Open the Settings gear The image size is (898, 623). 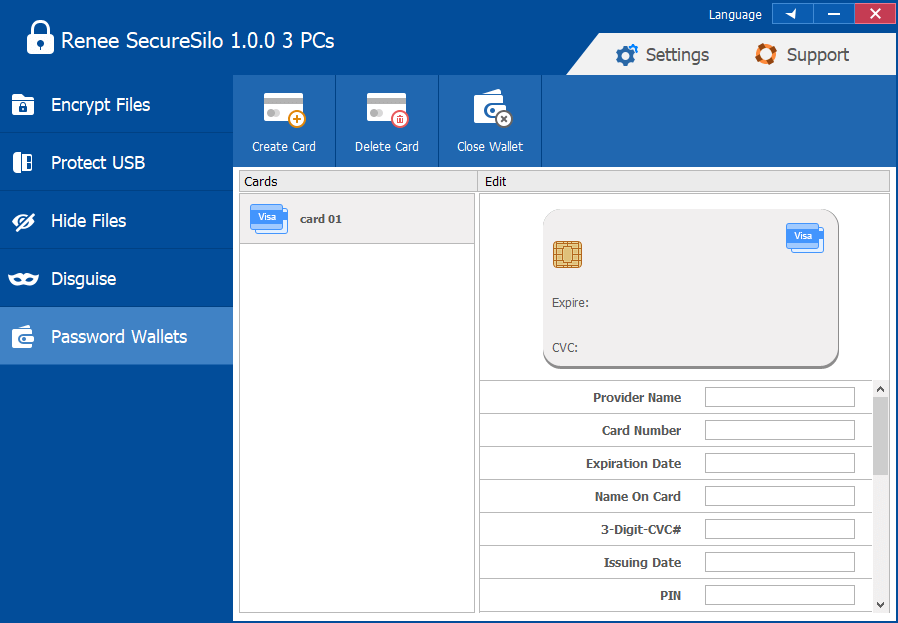(x=627, y=55)
